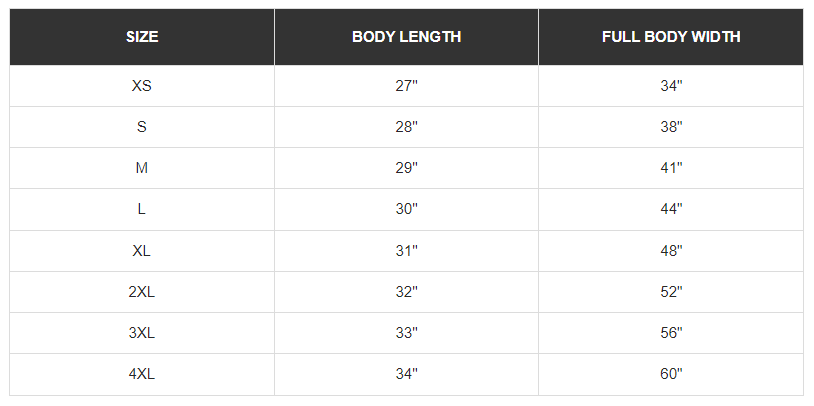Click the 56" full body width value
This screenshot has width=814, height=406.
(671, 333)
